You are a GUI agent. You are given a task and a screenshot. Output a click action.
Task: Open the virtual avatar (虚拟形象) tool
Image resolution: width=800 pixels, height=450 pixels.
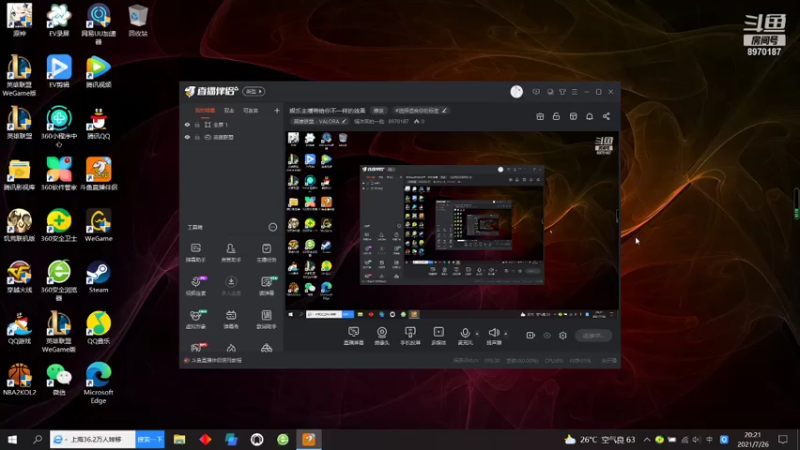tap(195, 319)
